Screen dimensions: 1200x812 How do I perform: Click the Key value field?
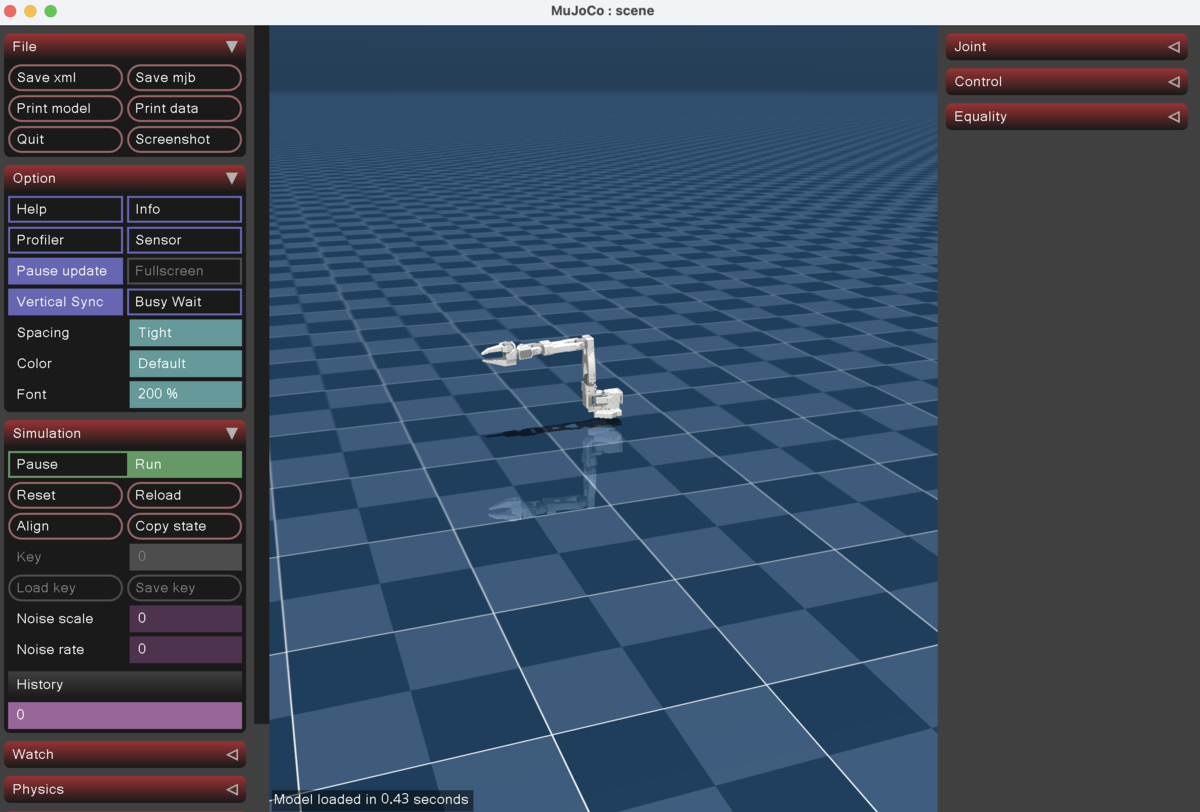click(x=185, y=557)
